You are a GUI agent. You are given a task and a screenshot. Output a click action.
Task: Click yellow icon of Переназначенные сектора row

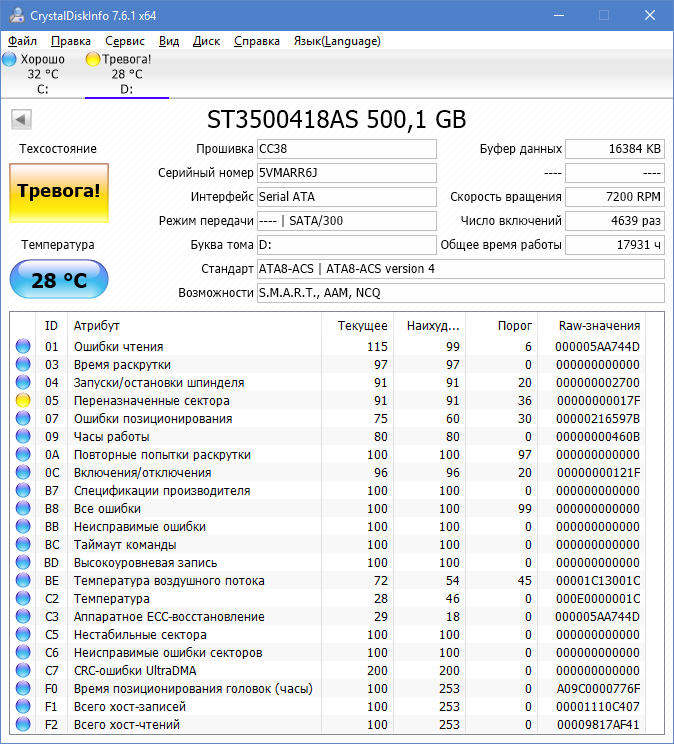pos(23,400)
